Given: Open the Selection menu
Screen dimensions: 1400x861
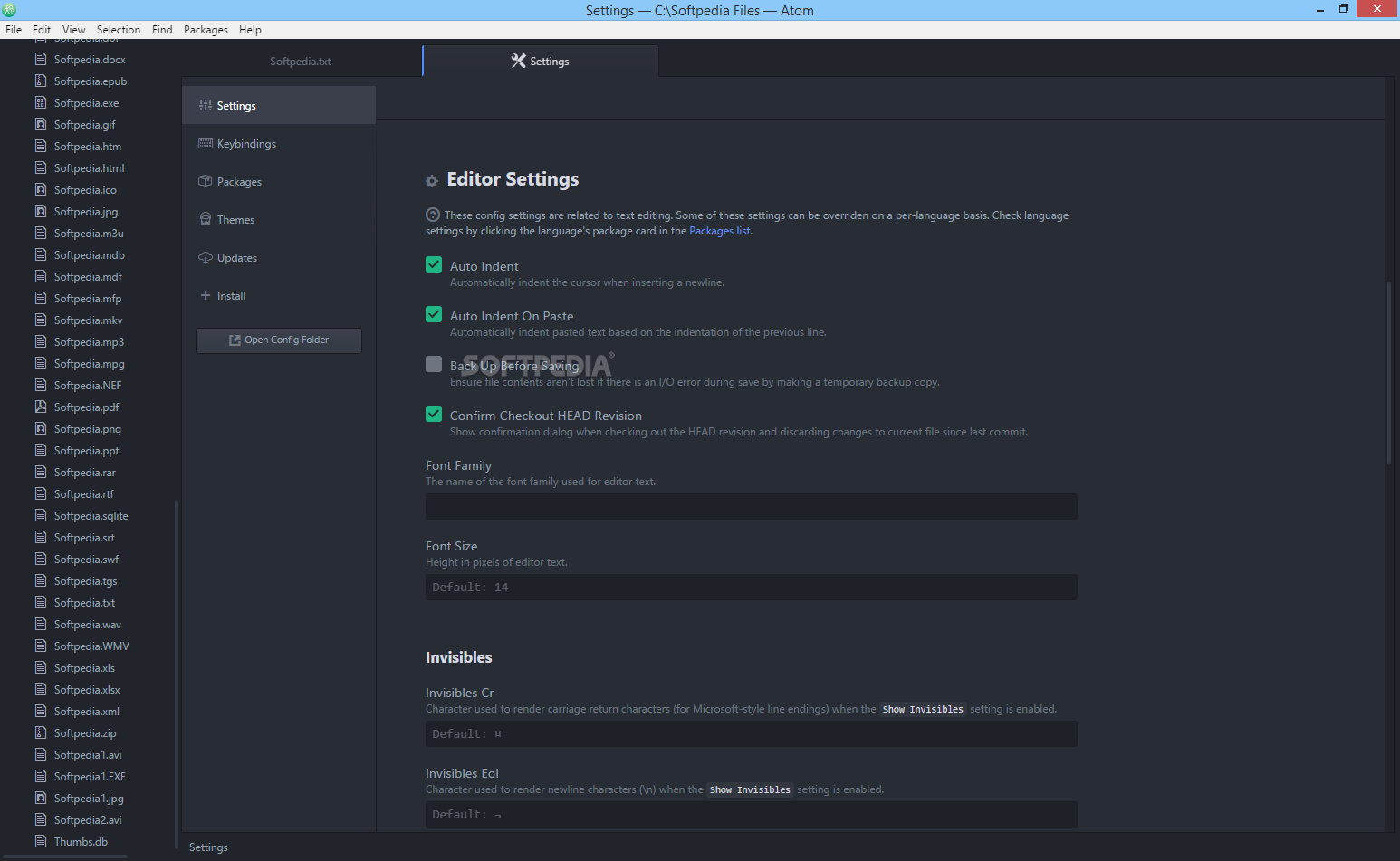Looking at the screenshot, I should [119, 30].
